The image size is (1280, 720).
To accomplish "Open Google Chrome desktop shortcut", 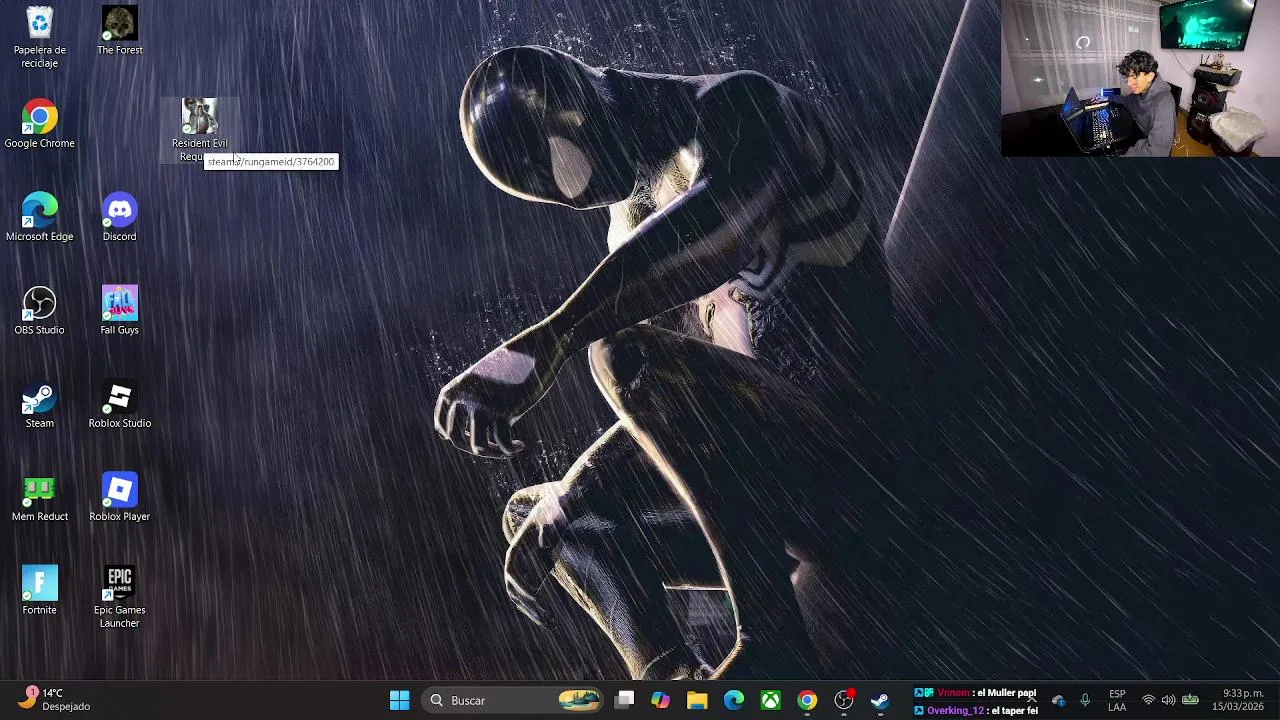I will pos(39,124).
